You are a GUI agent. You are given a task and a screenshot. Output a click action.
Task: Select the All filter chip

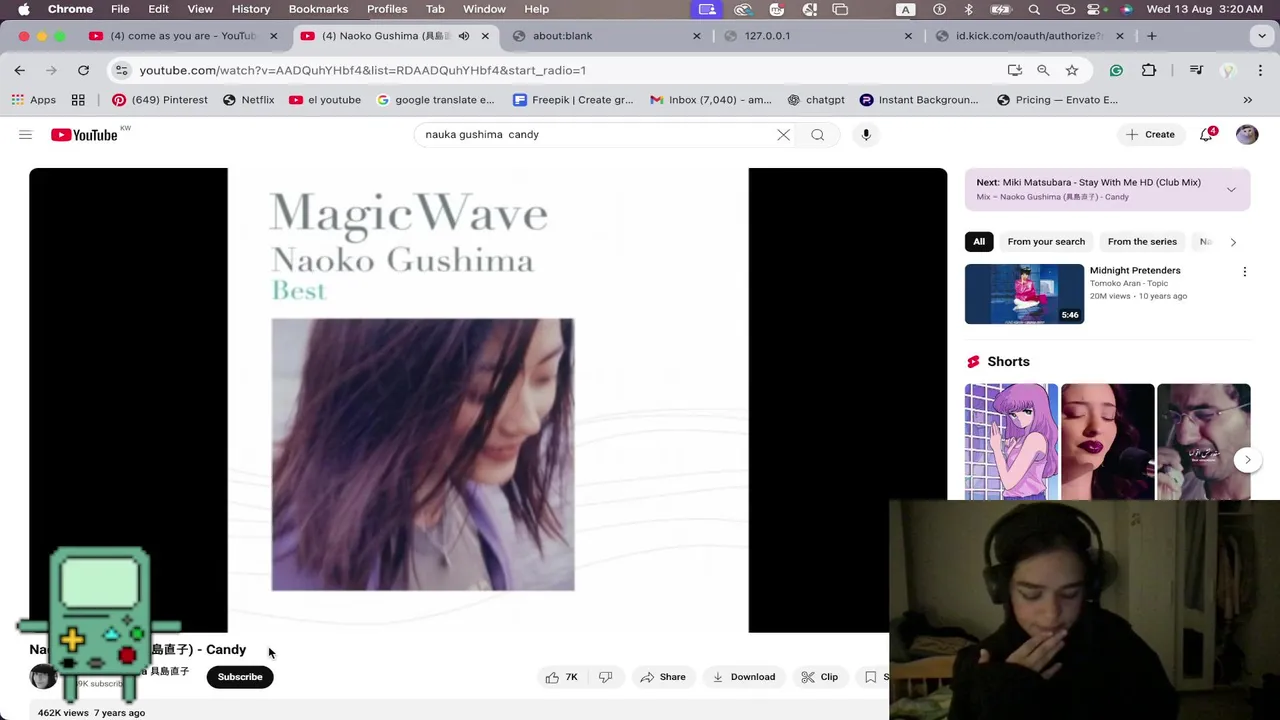[979, 241]
